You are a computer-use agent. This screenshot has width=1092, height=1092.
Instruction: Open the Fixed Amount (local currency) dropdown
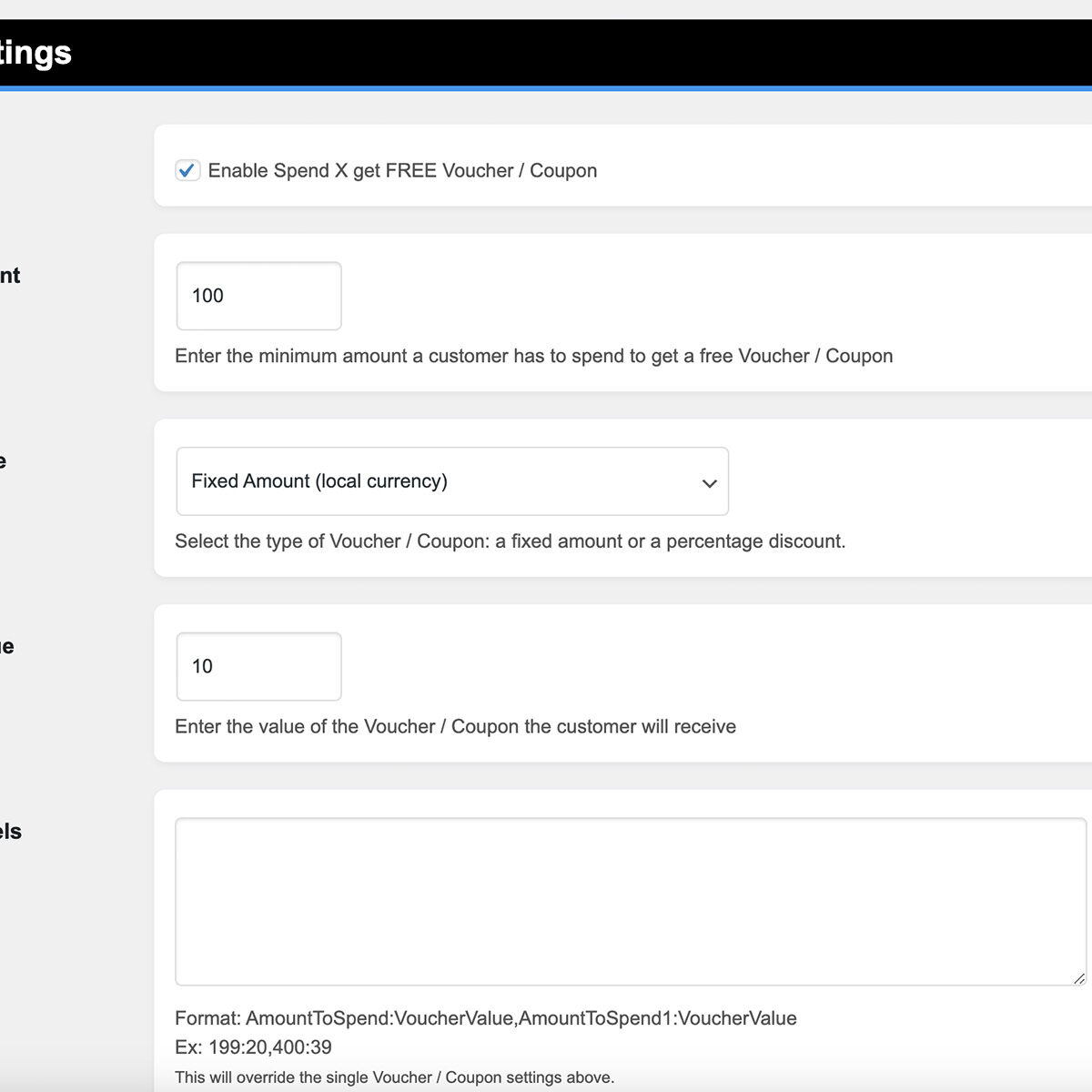(437, 481)
